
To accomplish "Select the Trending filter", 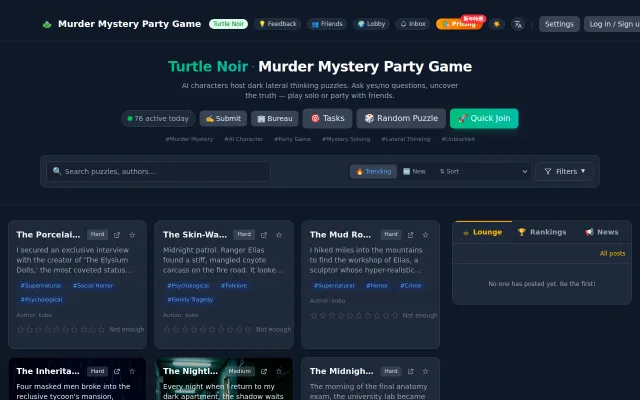I will coord(373,171).
